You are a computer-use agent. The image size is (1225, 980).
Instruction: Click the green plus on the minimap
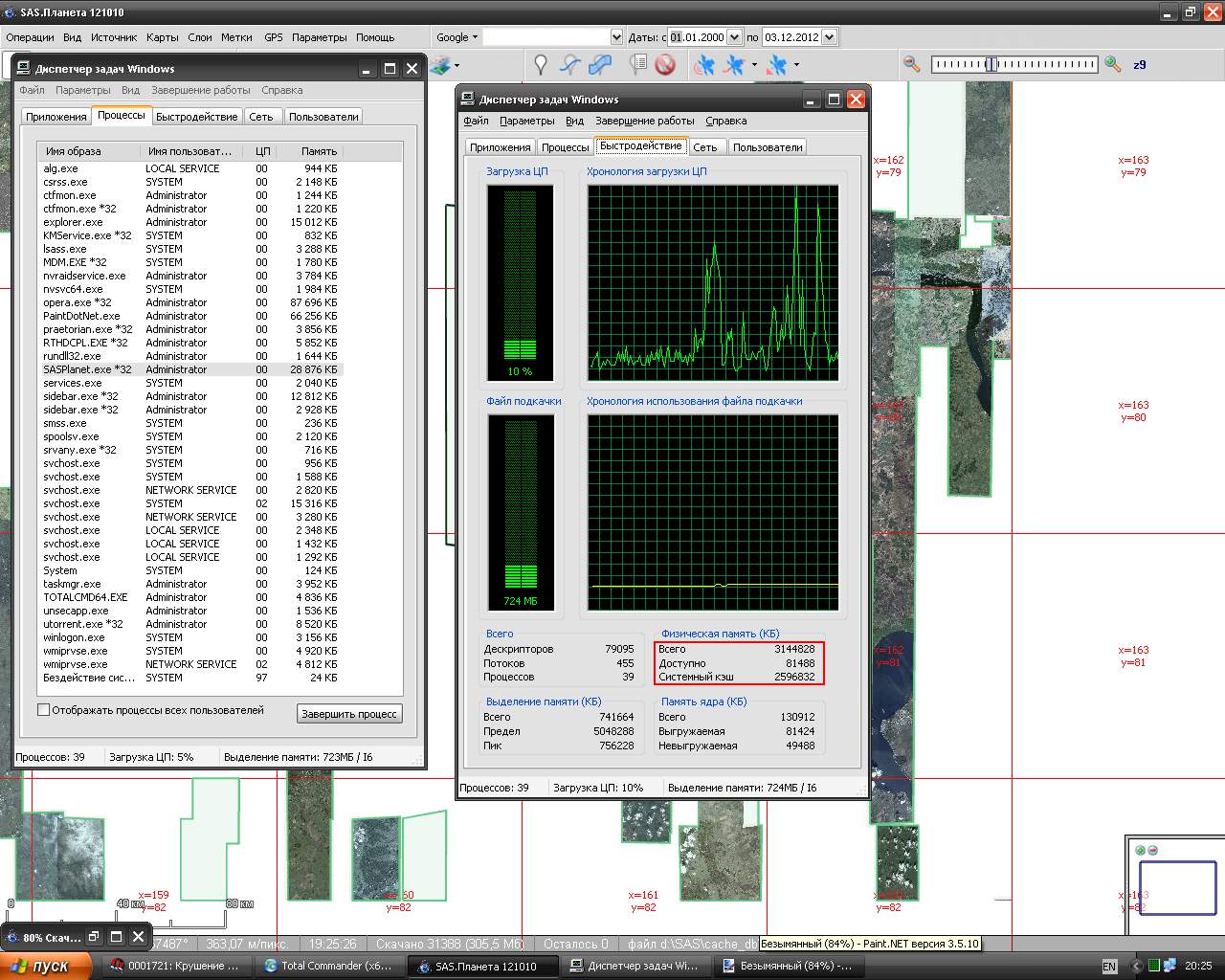click(x=1140, y=850)
